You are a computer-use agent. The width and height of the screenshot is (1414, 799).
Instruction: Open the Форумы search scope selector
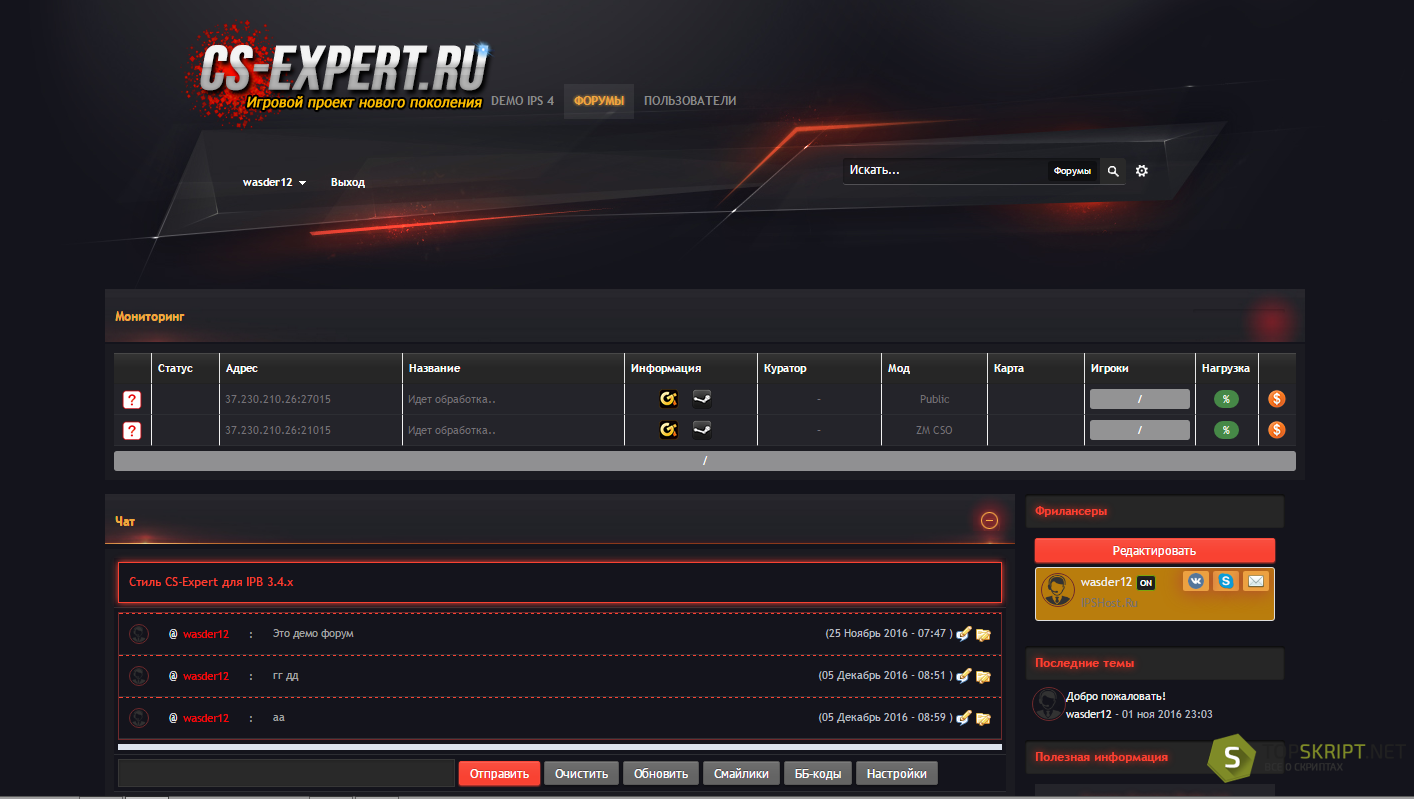[x=1072, y=171]
